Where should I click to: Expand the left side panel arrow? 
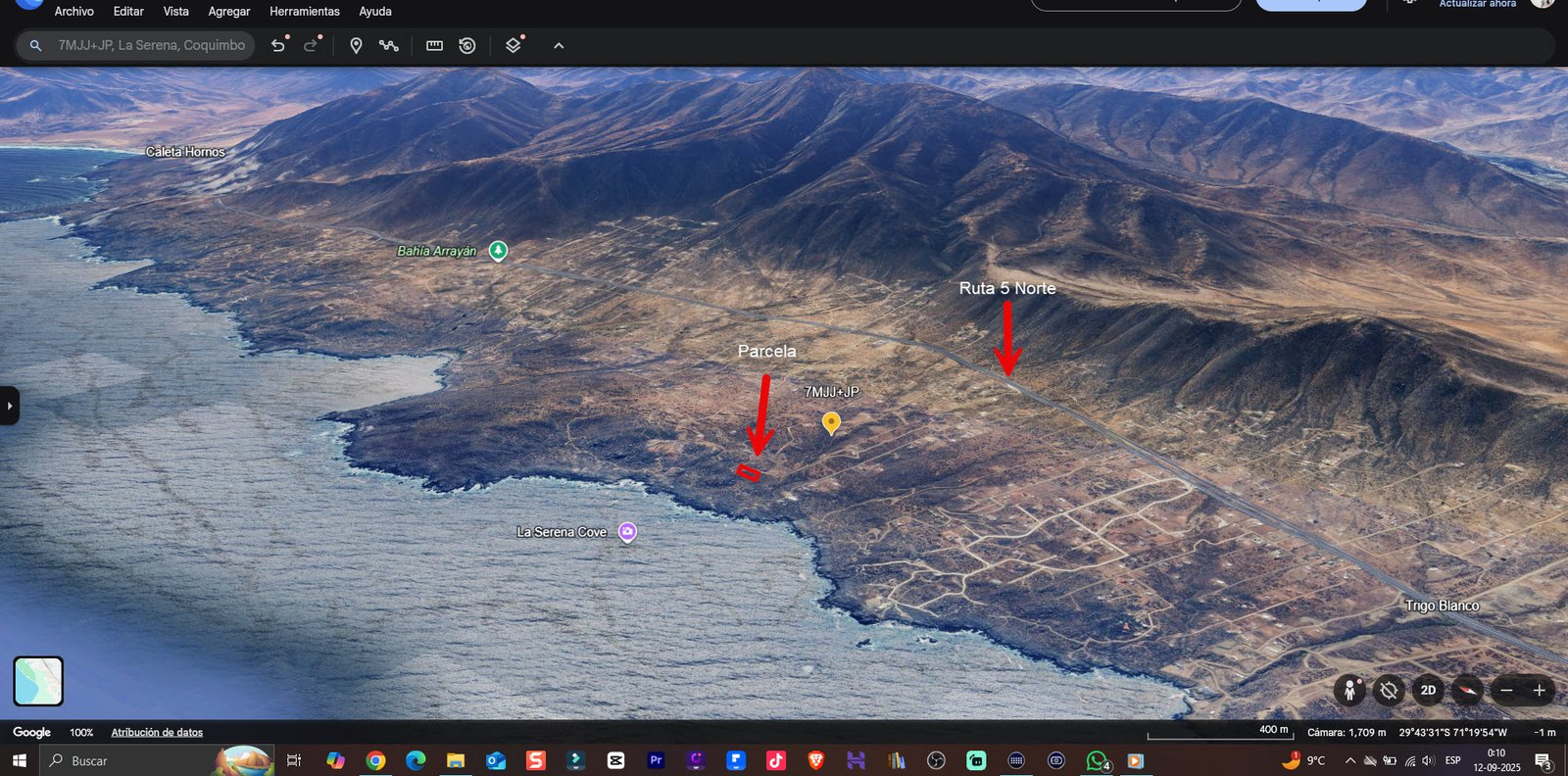[x=9, y=406]
